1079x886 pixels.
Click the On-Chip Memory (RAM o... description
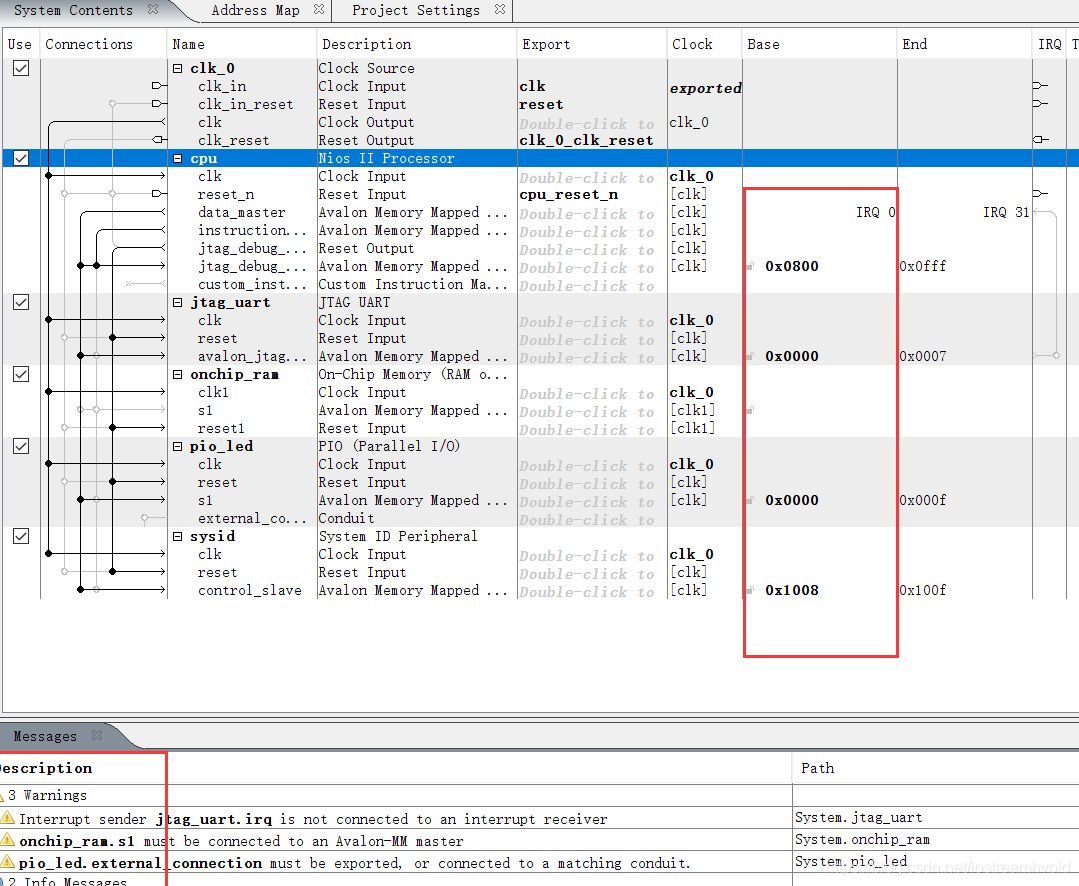[x=413, y=374]
